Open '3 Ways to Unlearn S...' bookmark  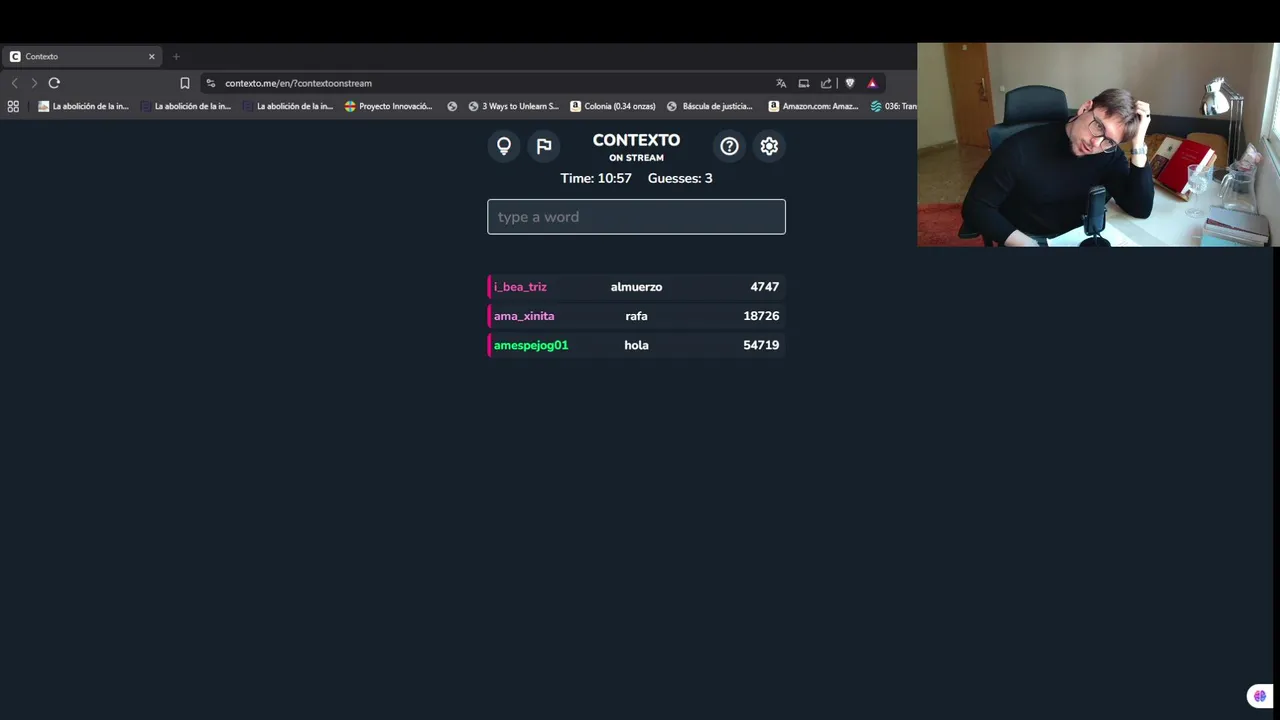click(x=513, y=106)
